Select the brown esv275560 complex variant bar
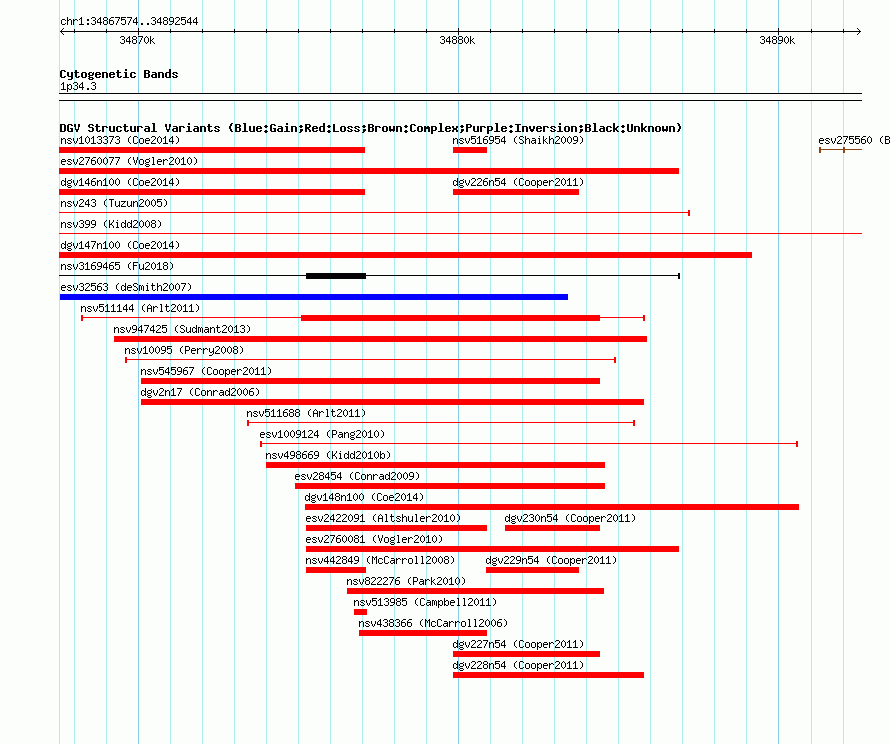This screenshot has width=890, height=744. tap(841, 150)
